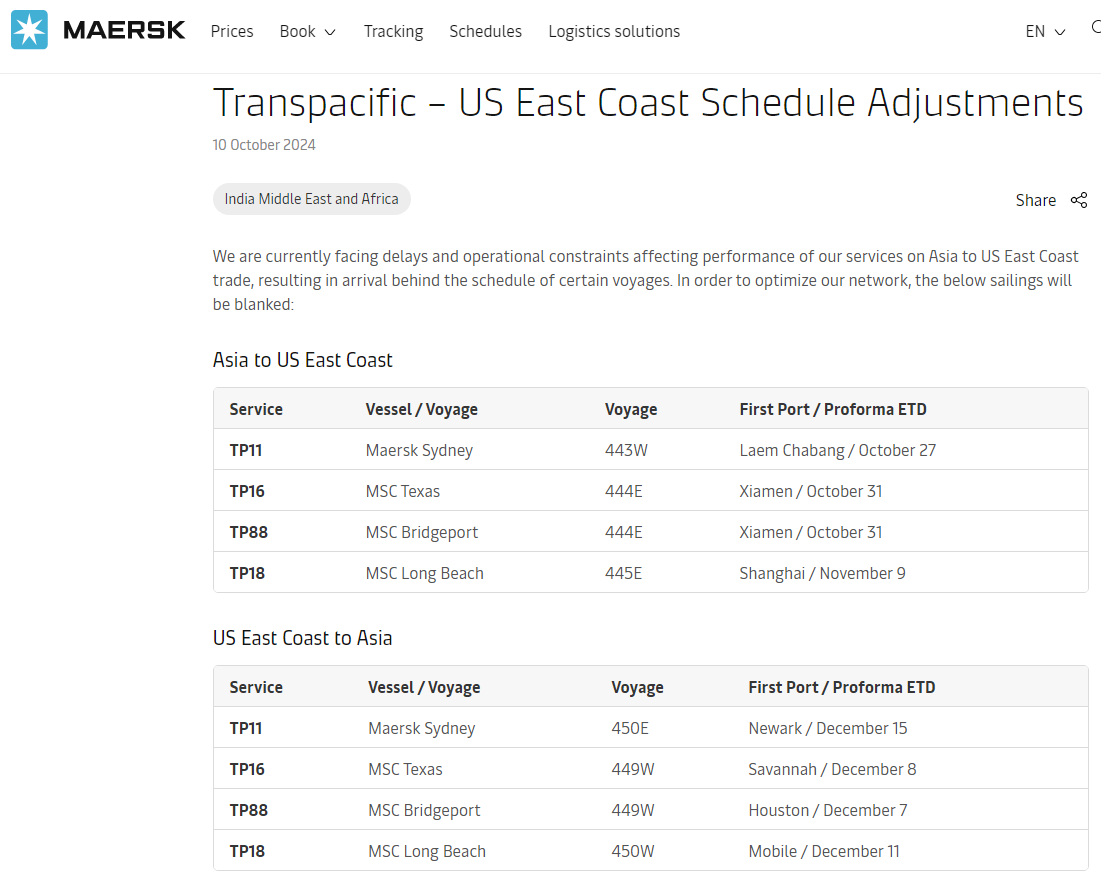Click the Newark / December 15 cell
Image resolution: width=1101 pixels, height=880 pixels.
[x=827, y=728]
